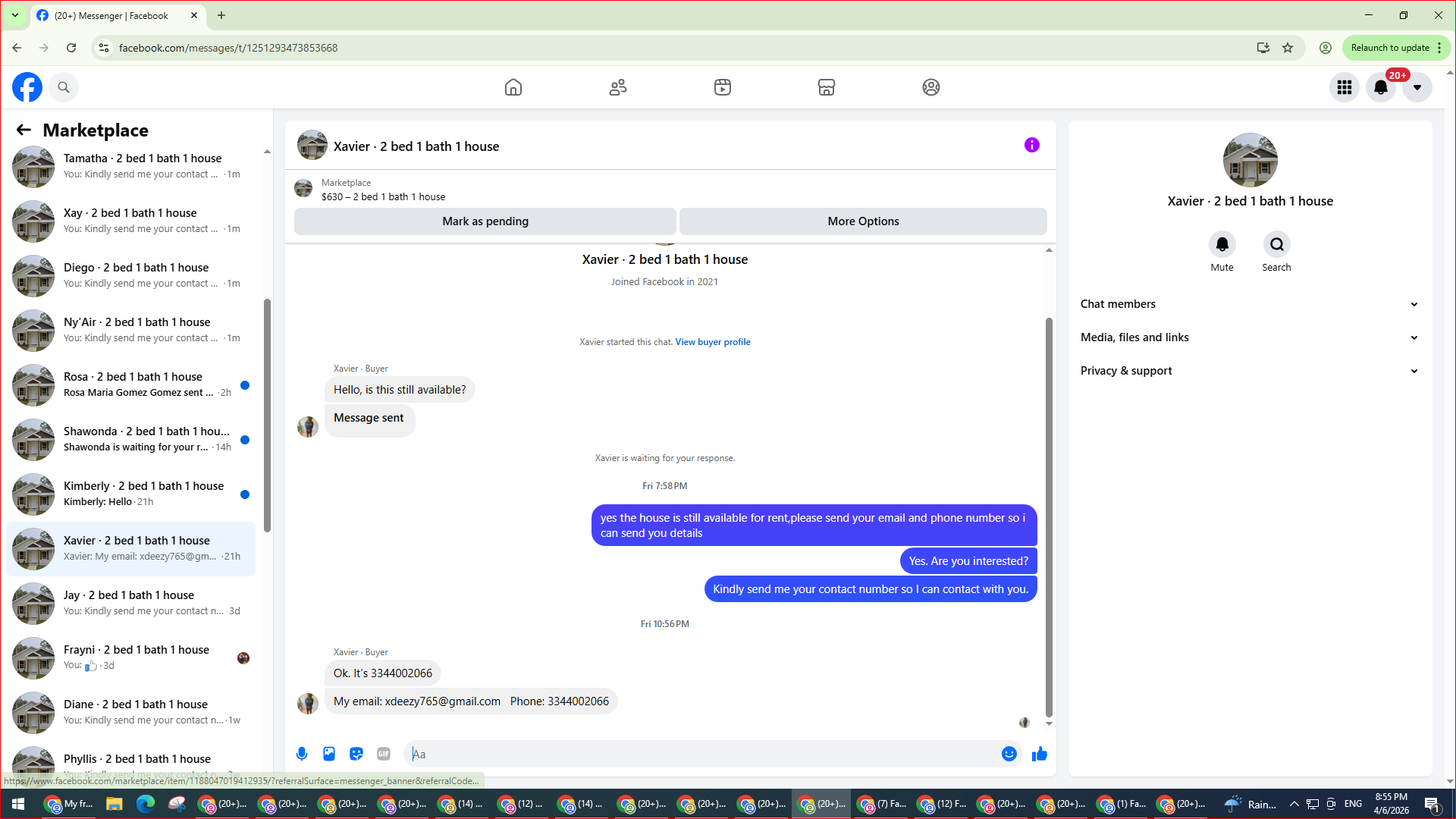Click Relaunch to update button
Viewport: 1456px width, 819px height.
coord(1390,48)
